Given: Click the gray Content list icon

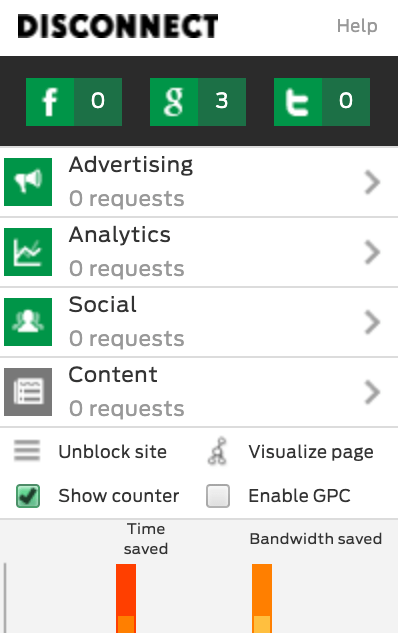Looking at the screenshot, I should click(28, 392).
